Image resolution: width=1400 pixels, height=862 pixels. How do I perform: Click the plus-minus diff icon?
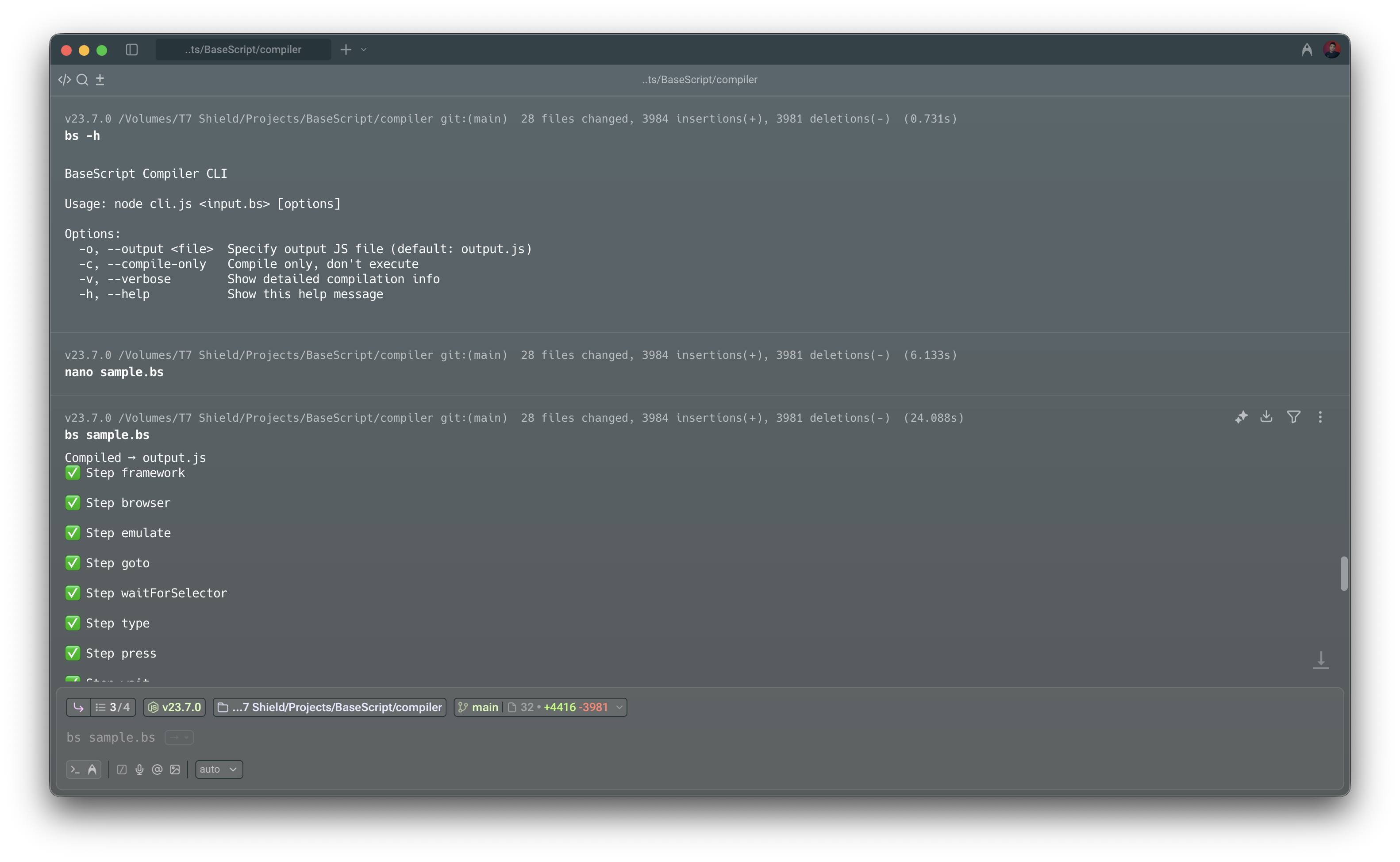click(100, 80)
